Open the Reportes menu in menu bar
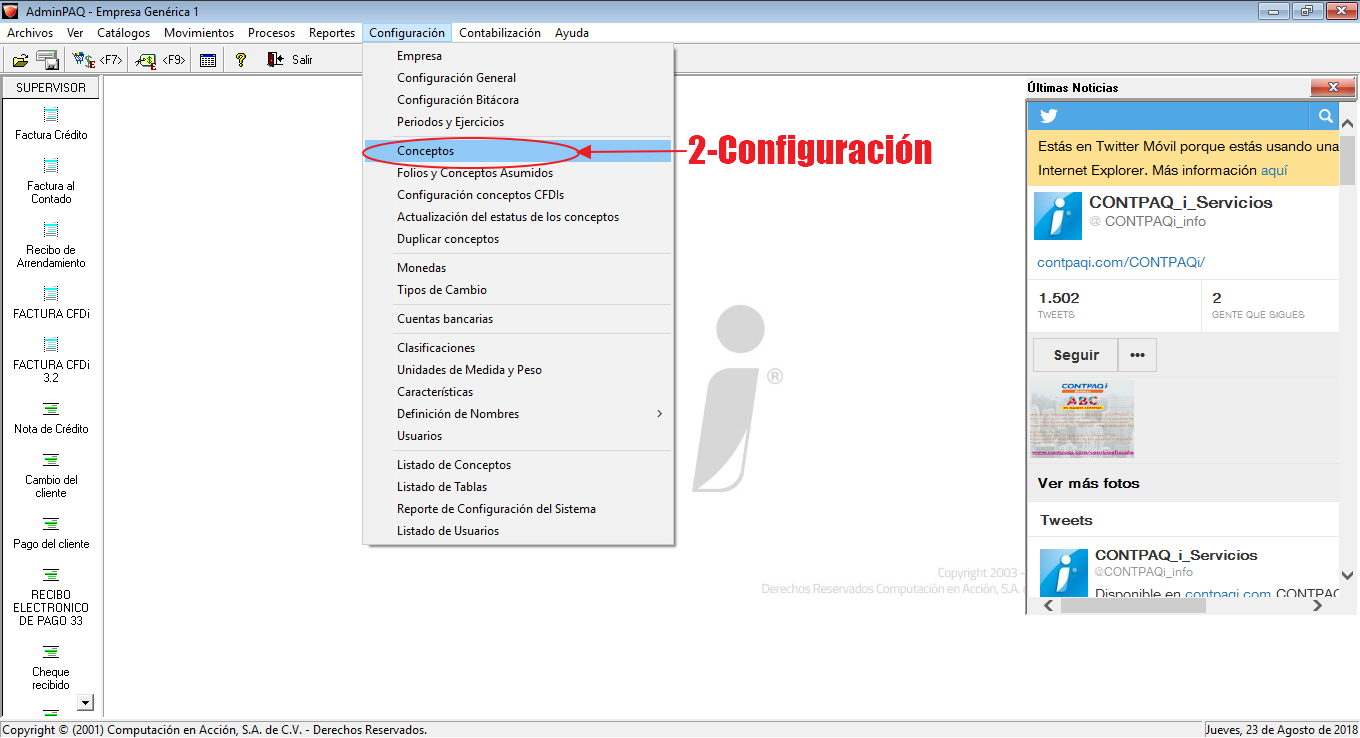 (x=332, y=33)
